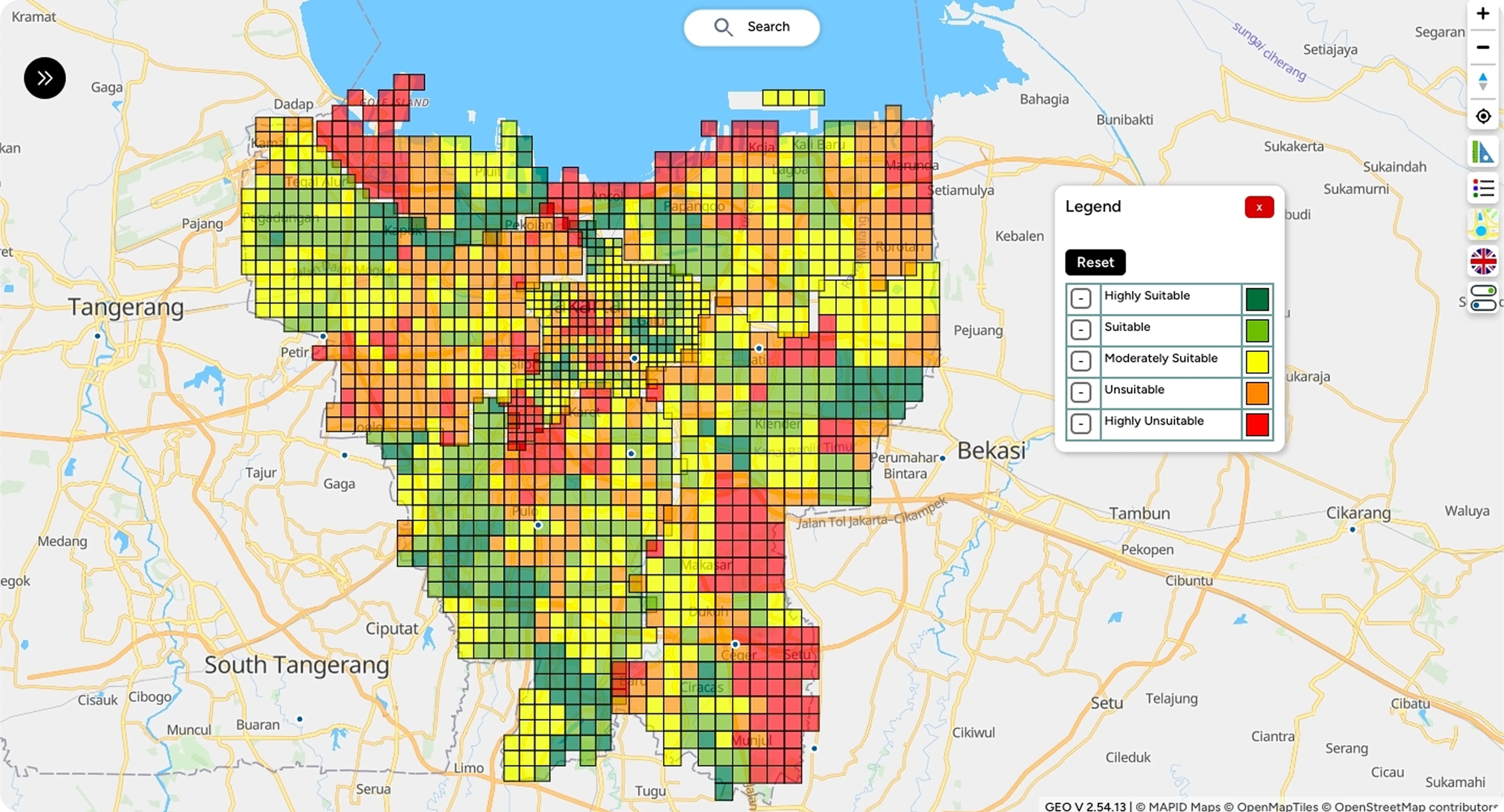Change language with the UK flag icon
Screen dimensions: 1504x812
[1483, 261]
